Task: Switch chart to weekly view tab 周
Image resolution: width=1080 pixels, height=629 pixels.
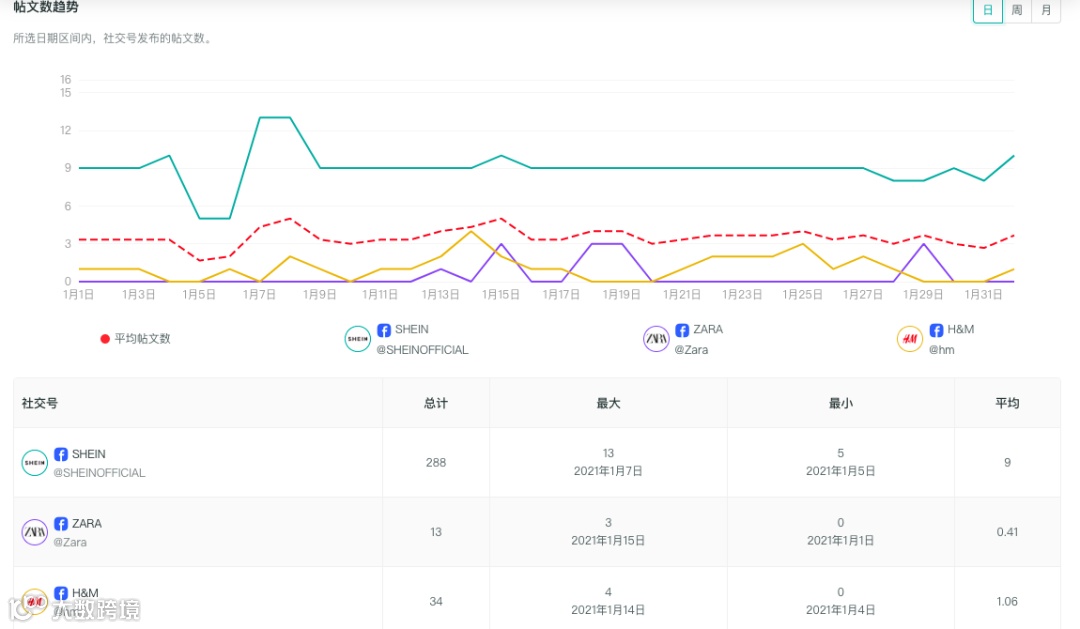Action: (1017, 10)
